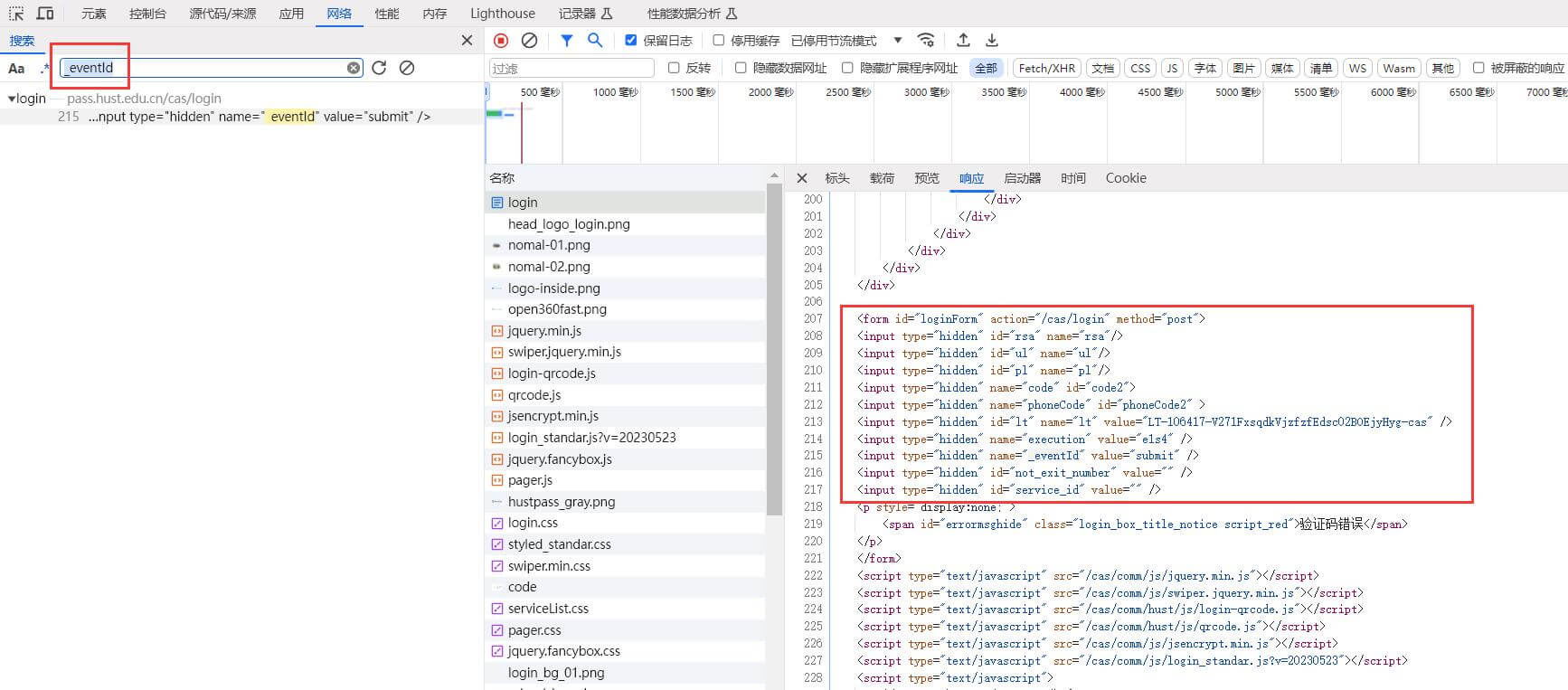The height and width of the screenshot is (690, 1568).
Task: Toggle regular expression (.*) search option
Action: pos(44,68)
